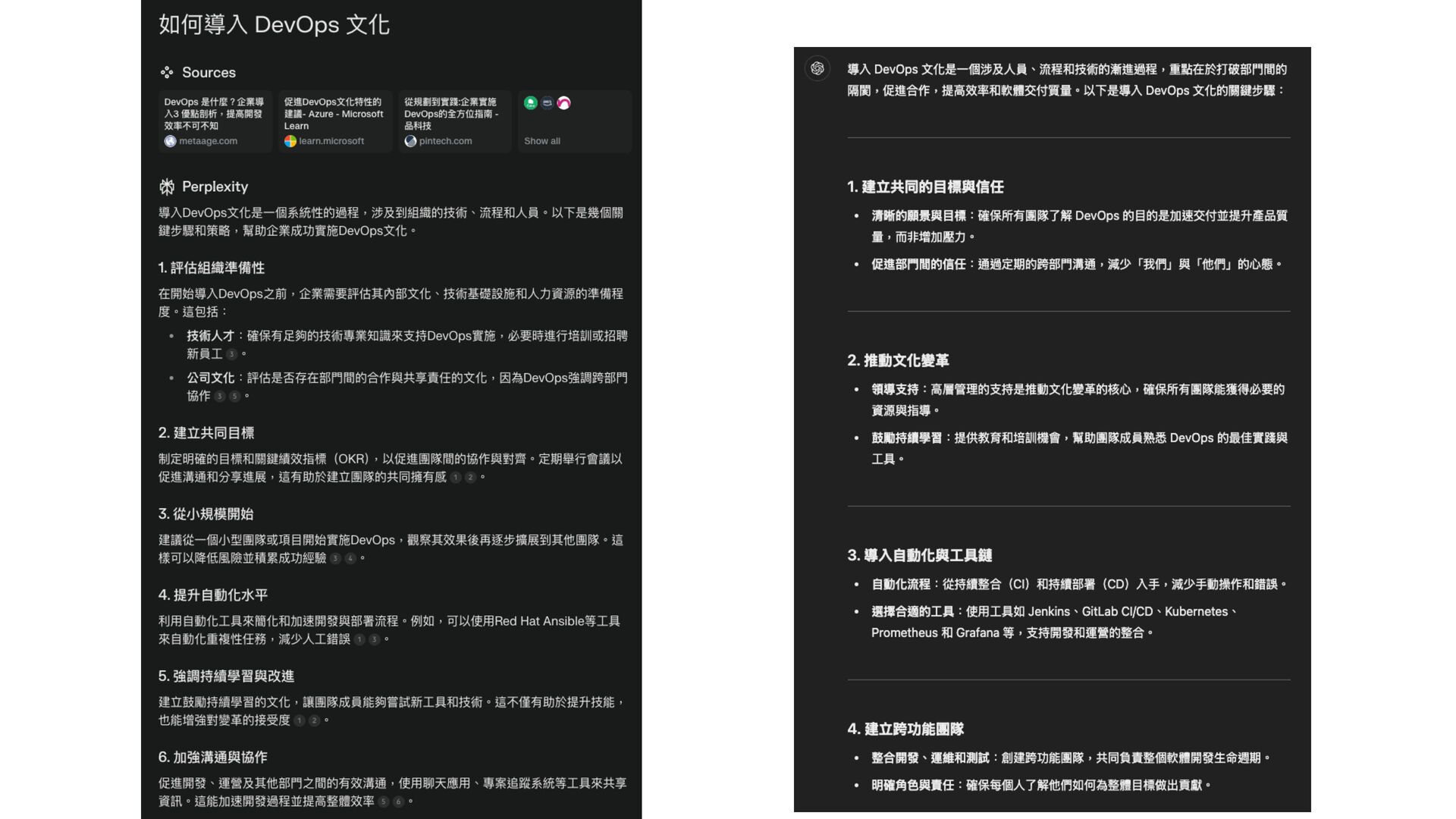Click citation 5 after 協作
The width and height of the screenshot is (1456, 819).
[x=234, y=396]
